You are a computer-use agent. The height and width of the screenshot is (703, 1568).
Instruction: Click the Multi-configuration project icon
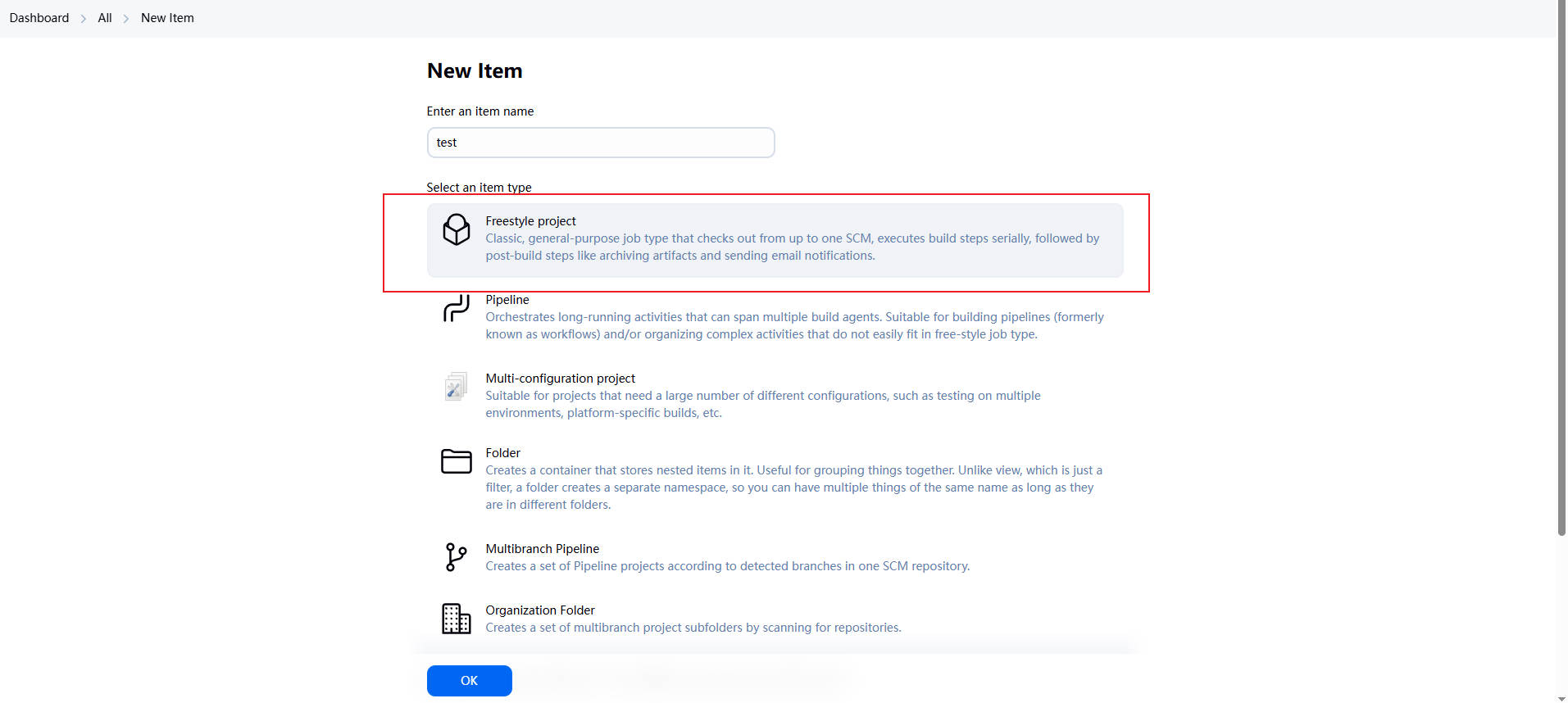[x=456, y=387]
